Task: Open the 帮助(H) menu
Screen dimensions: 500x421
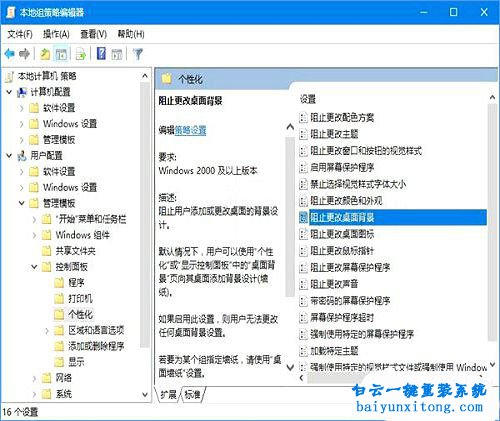Action: click(x=131, y=34)
